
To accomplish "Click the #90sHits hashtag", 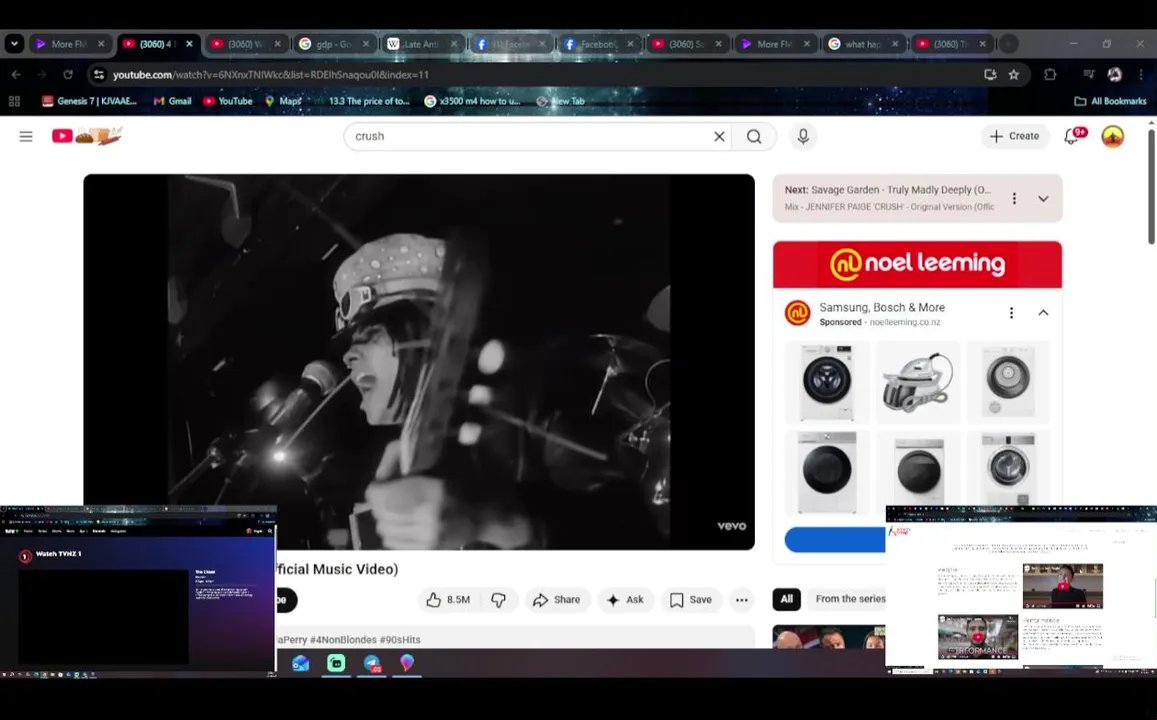I will click(x=400, y=640).
